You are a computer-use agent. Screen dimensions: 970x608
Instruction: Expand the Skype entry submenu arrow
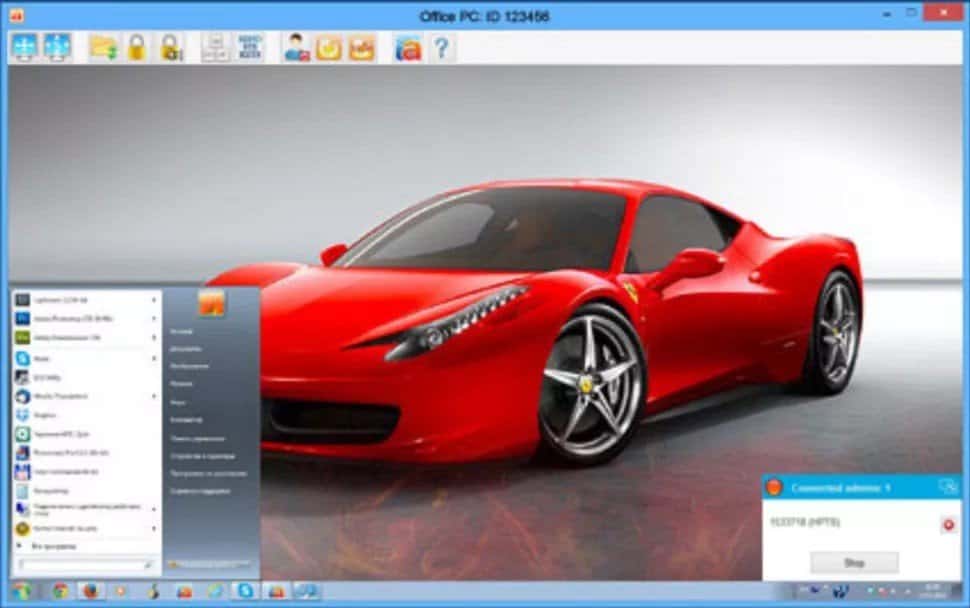[154, 358]
